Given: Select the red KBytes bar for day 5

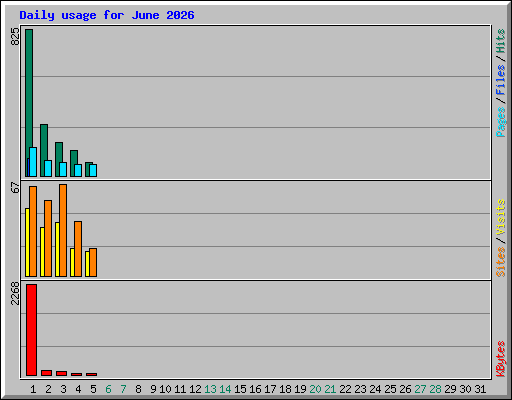Looking at the screenshot, I should (91, 374).
